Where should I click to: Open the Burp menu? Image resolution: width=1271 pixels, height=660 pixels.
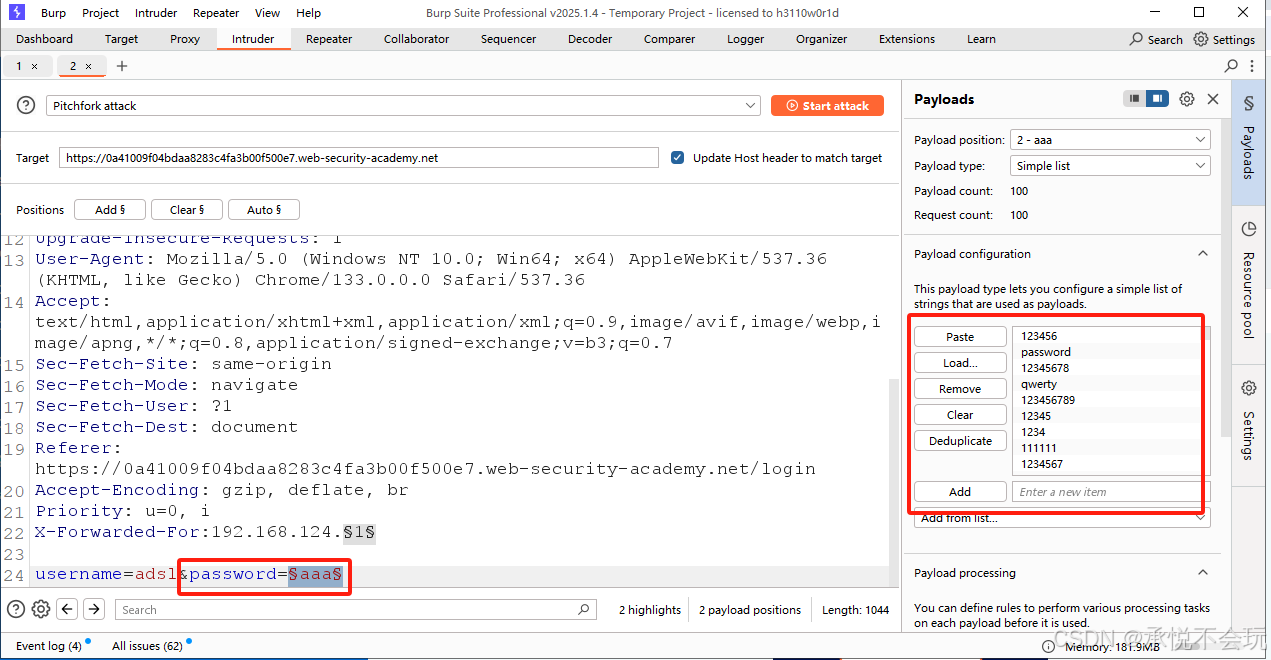(x=54, y=13)
